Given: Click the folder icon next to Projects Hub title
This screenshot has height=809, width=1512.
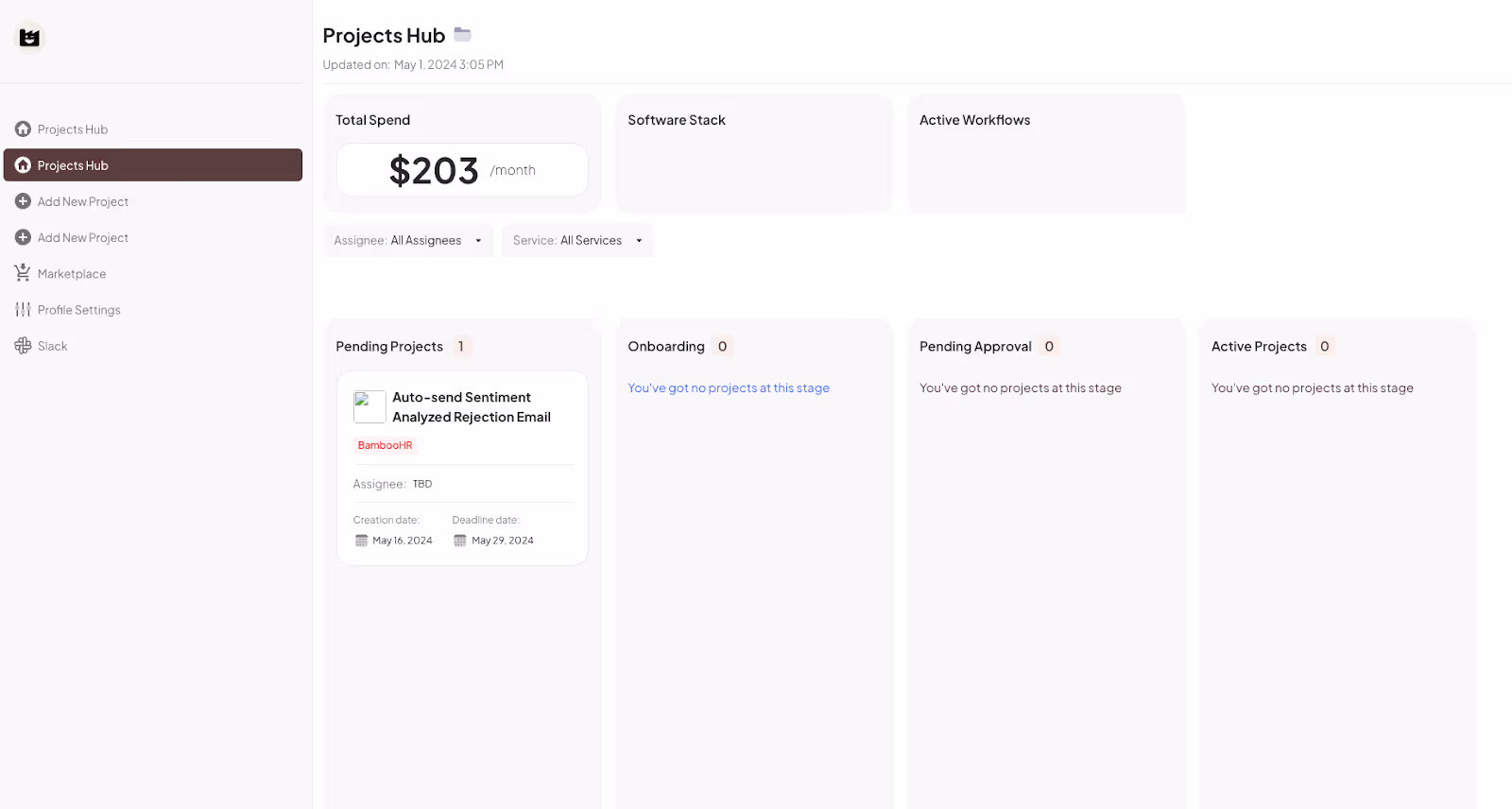Looking at the screenshot, I should 462,34.
